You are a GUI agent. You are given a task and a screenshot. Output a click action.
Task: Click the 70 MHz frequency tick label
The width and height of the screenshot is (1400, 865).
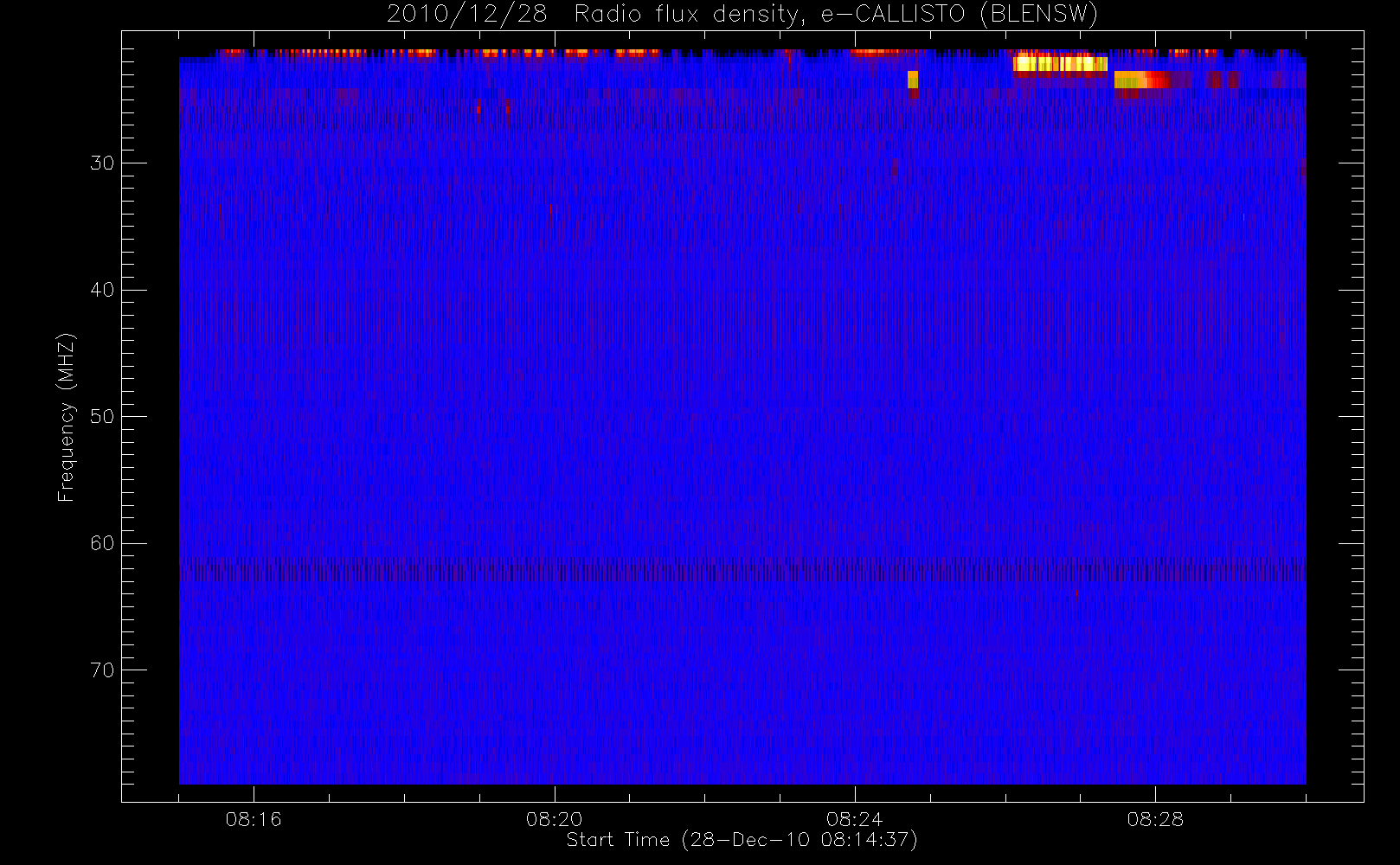tap(102, 670)
